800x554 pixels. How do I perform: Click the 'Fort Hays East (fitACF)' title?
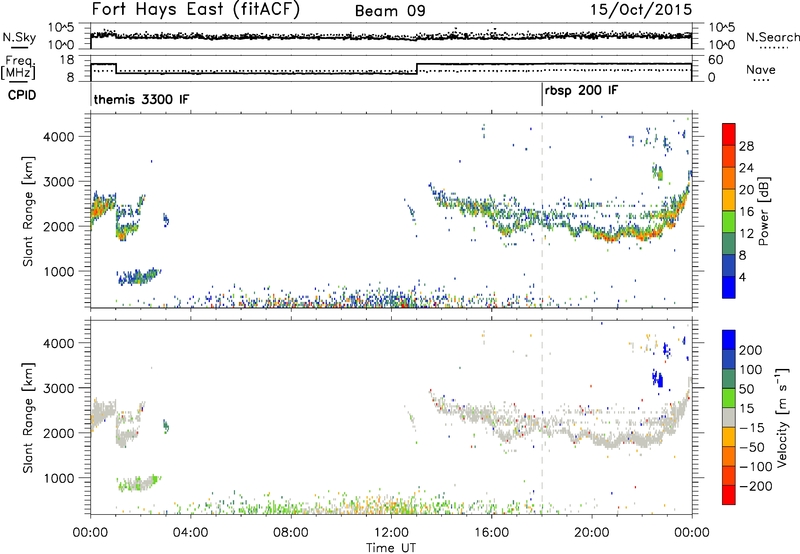195,9
